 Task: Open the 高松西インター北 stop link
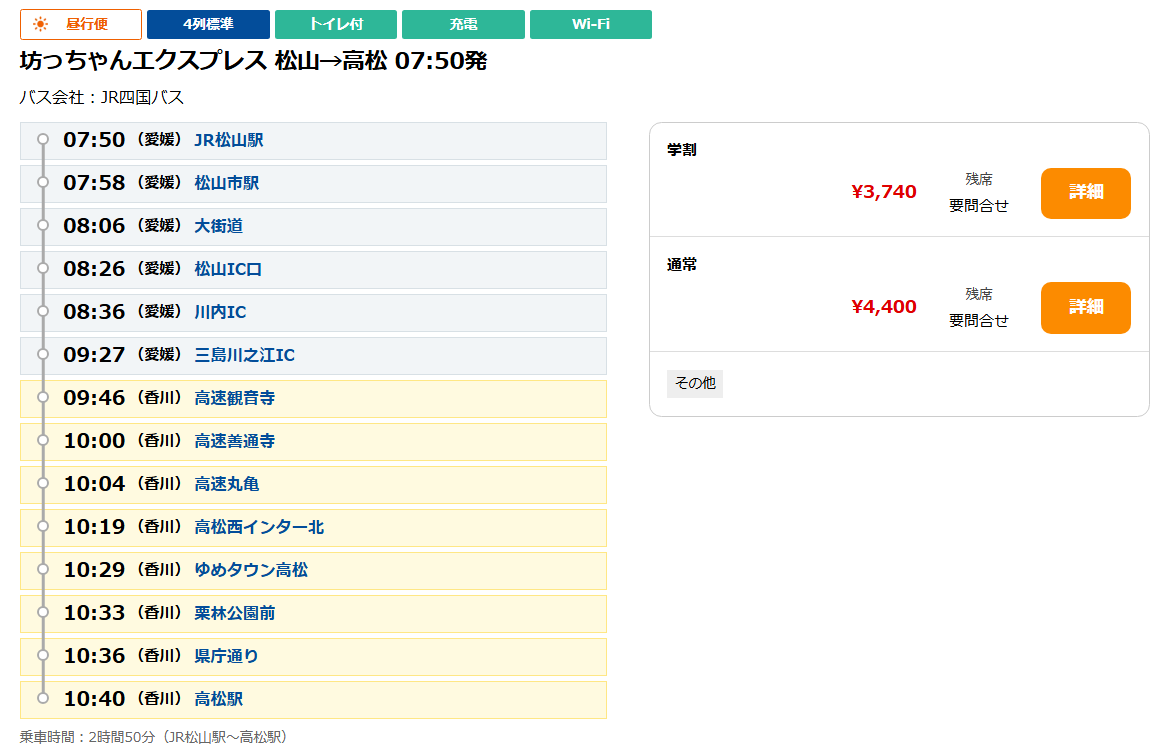(259, 528)
